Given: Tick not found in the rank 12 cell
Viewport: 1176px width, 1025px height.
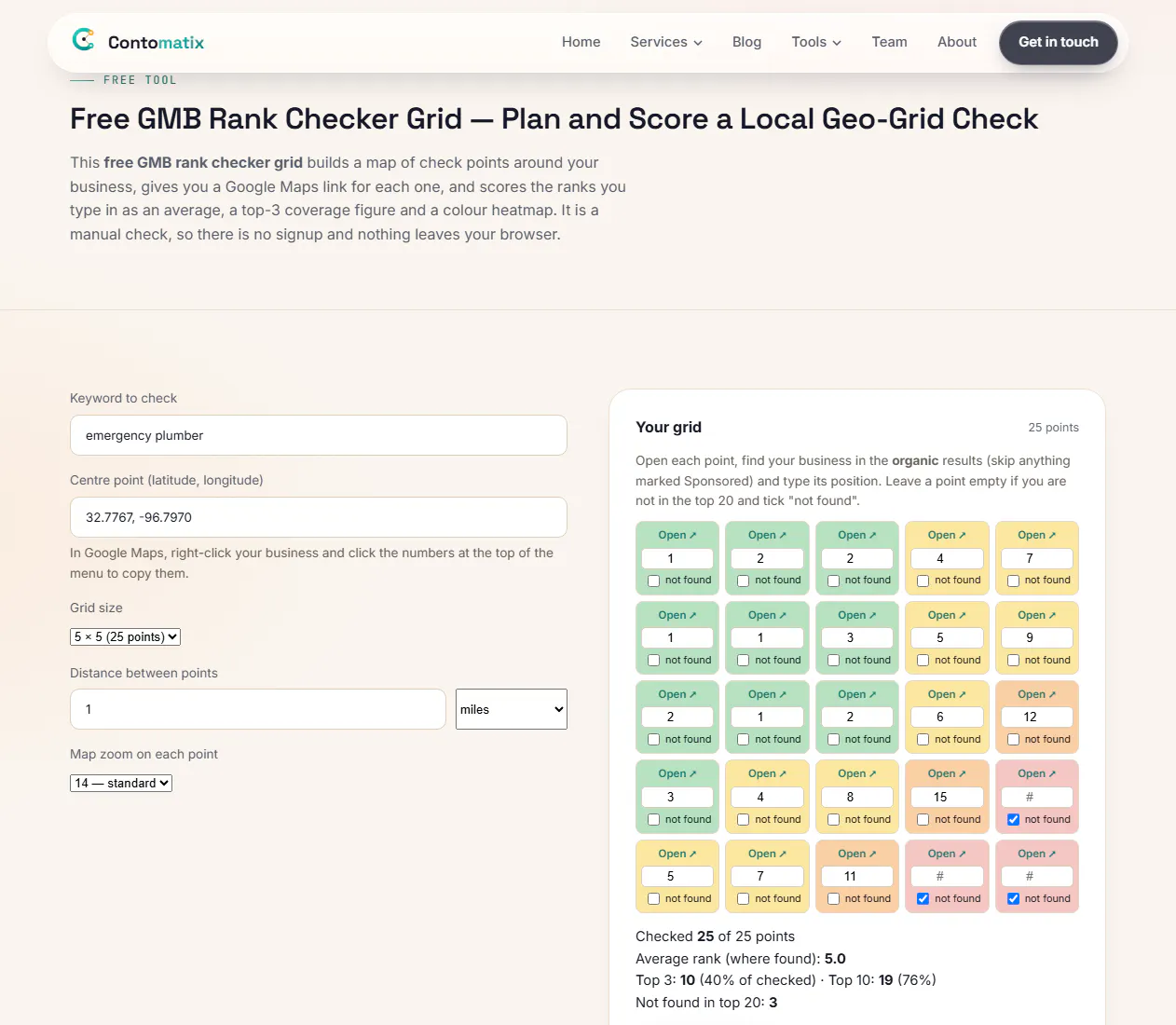Looking at the screenshot, I should point(1013,740).
